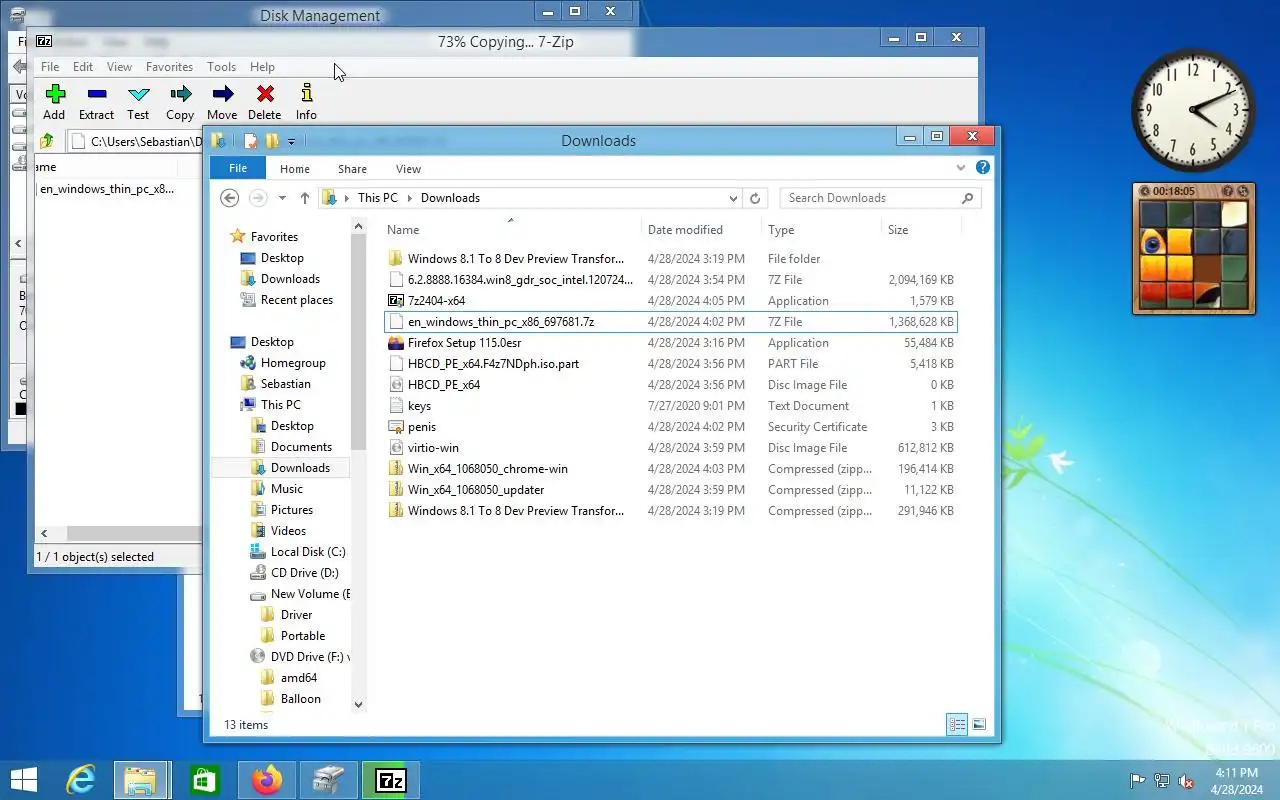Image resolution: width=1280 pixels, height=800 pixels.
Task: Click the New folder icon in quick access toolbar
Action: pos(272,141)
